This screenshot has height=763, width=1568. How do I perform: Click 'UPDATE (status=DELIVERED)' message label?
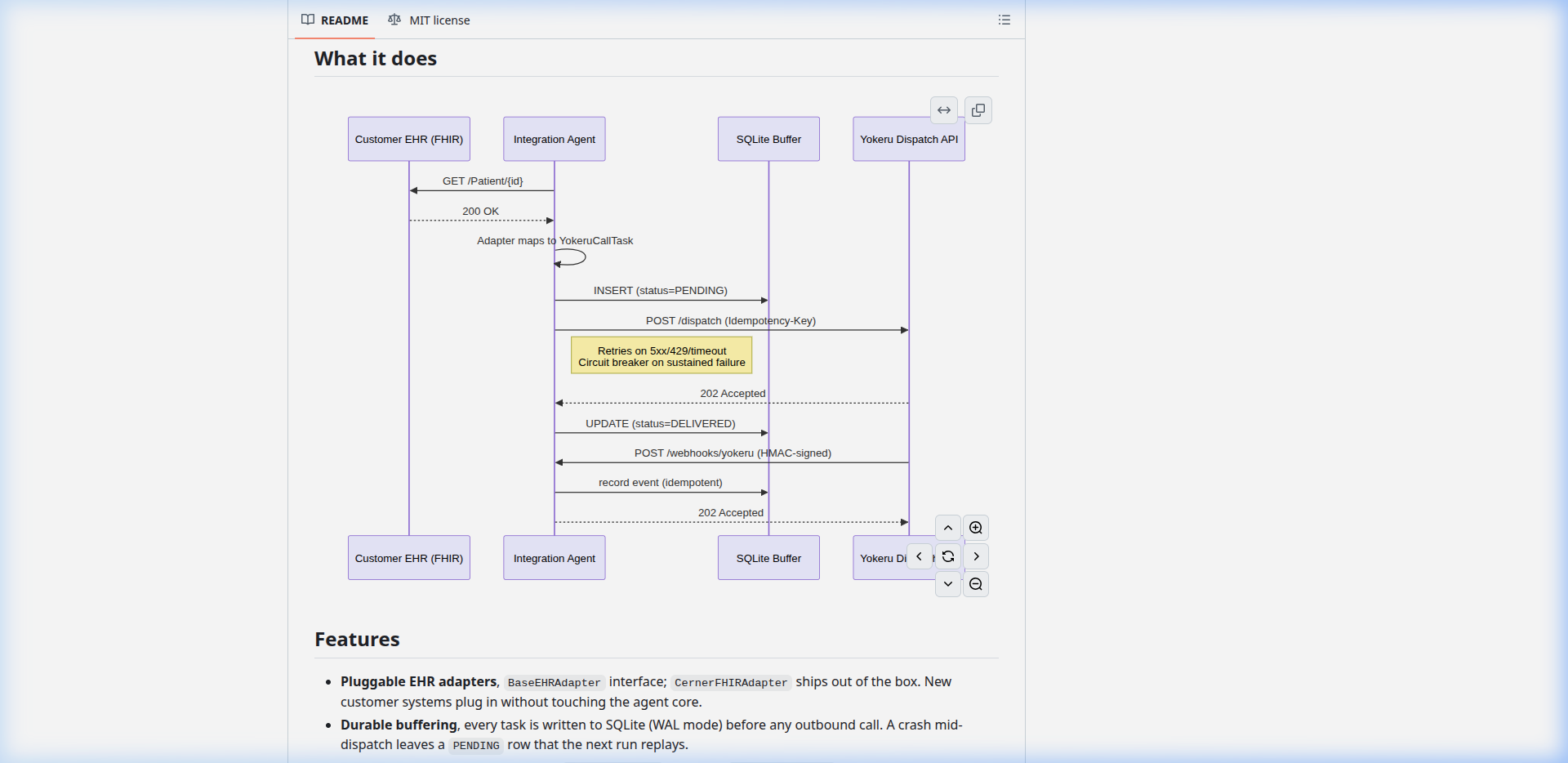pyautogui.click(x=661, y=424)
